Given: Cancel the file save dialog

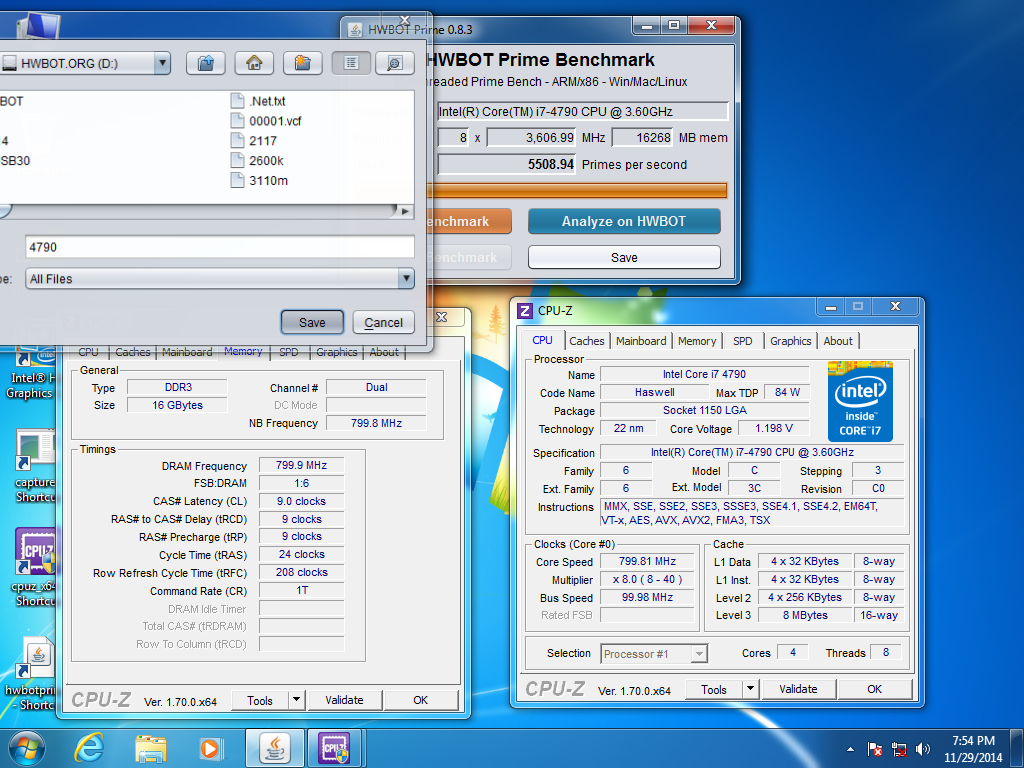Looking at the screenshot, I should click(x=383, y=323).
